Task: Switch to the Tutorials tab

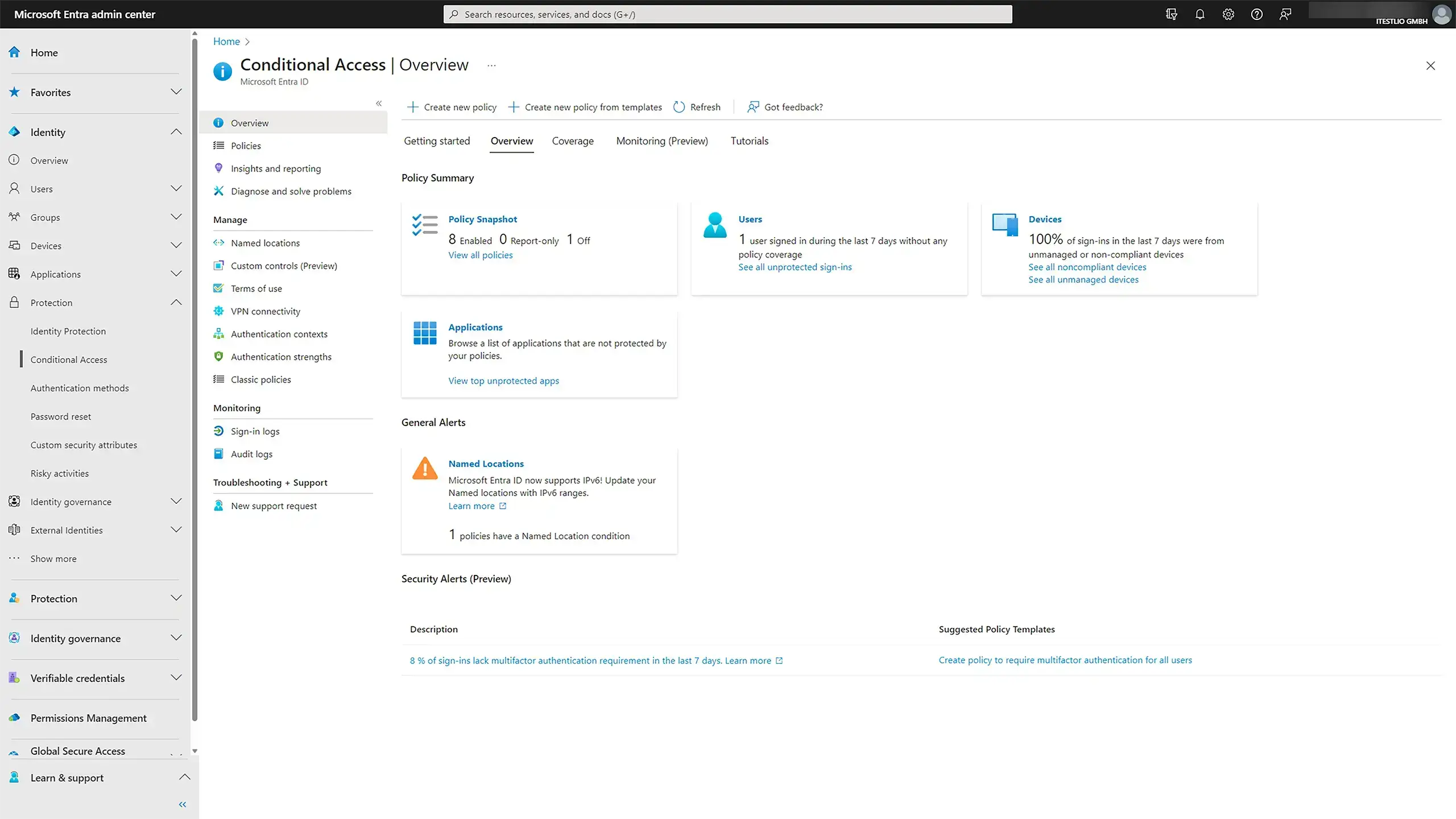Action: (749, 141)
